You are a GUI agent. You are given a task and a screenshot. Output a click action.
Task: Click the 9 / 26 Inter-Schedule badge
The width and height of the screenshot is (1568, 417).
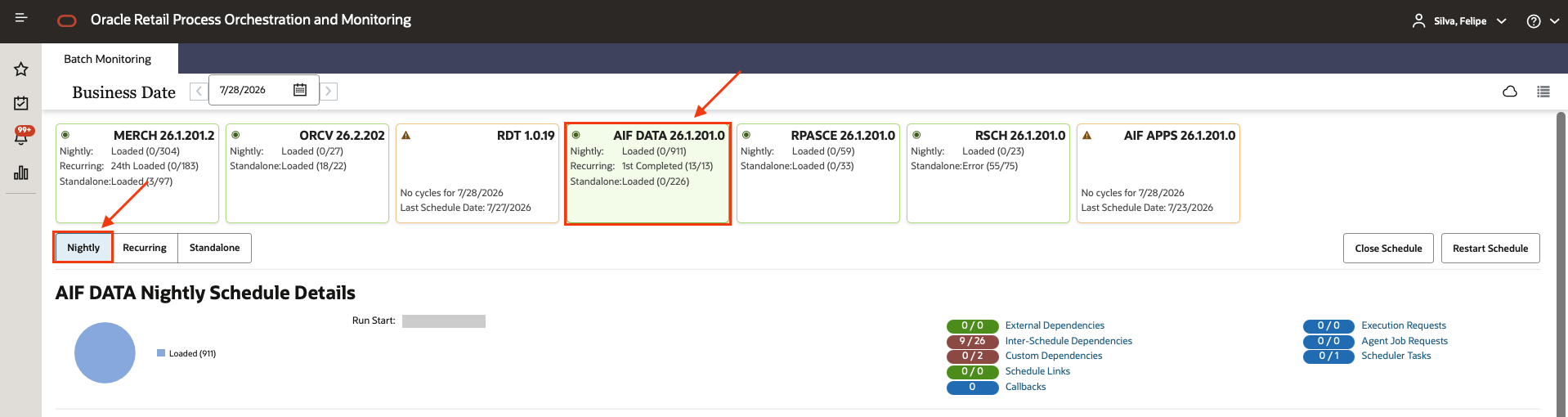[973, 341]
